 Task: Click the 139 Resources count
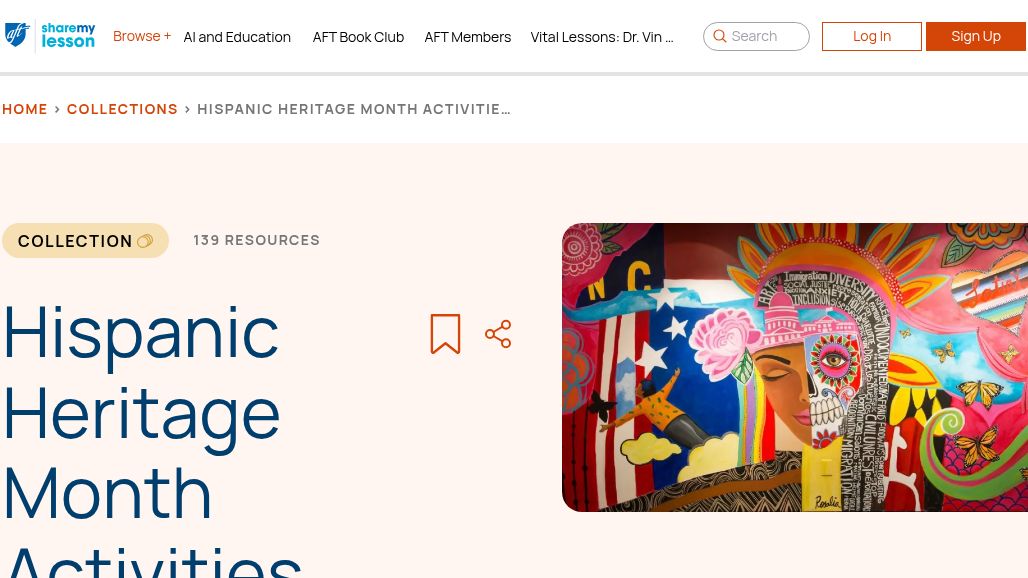[256, 240]
